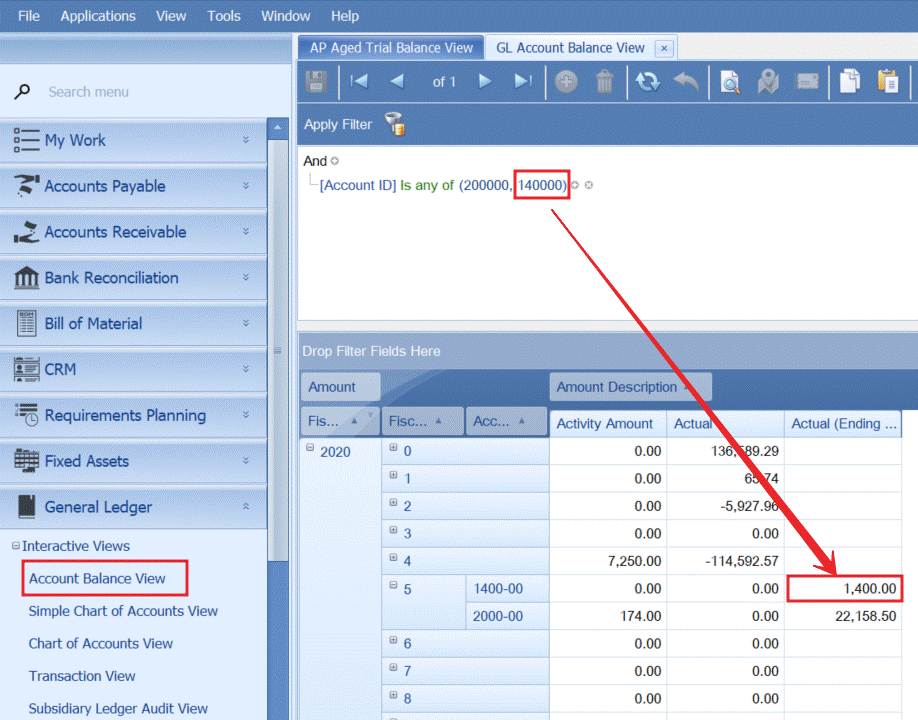Collapse the Interactive Views tree node
The width and height of the screenshot is (918, 720).
coord(16,546)
